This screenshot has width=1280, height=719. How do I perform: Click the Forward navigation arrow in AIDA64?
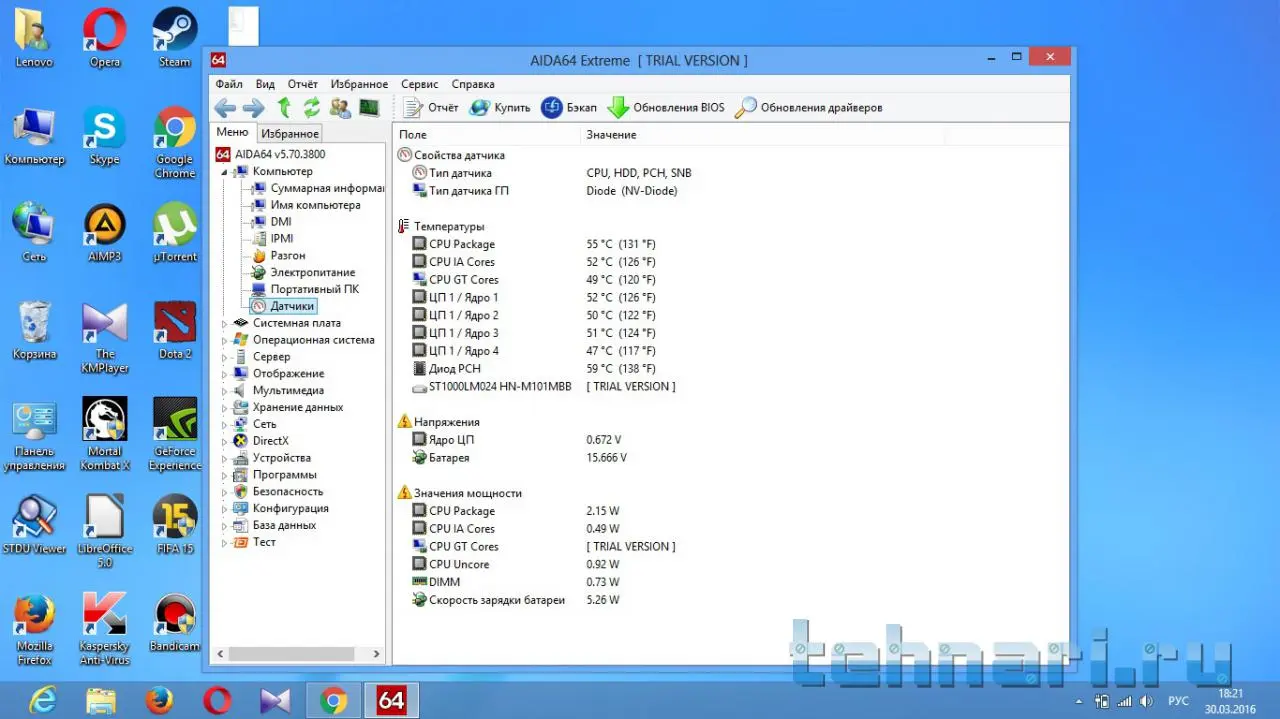(x=254, y=108)
